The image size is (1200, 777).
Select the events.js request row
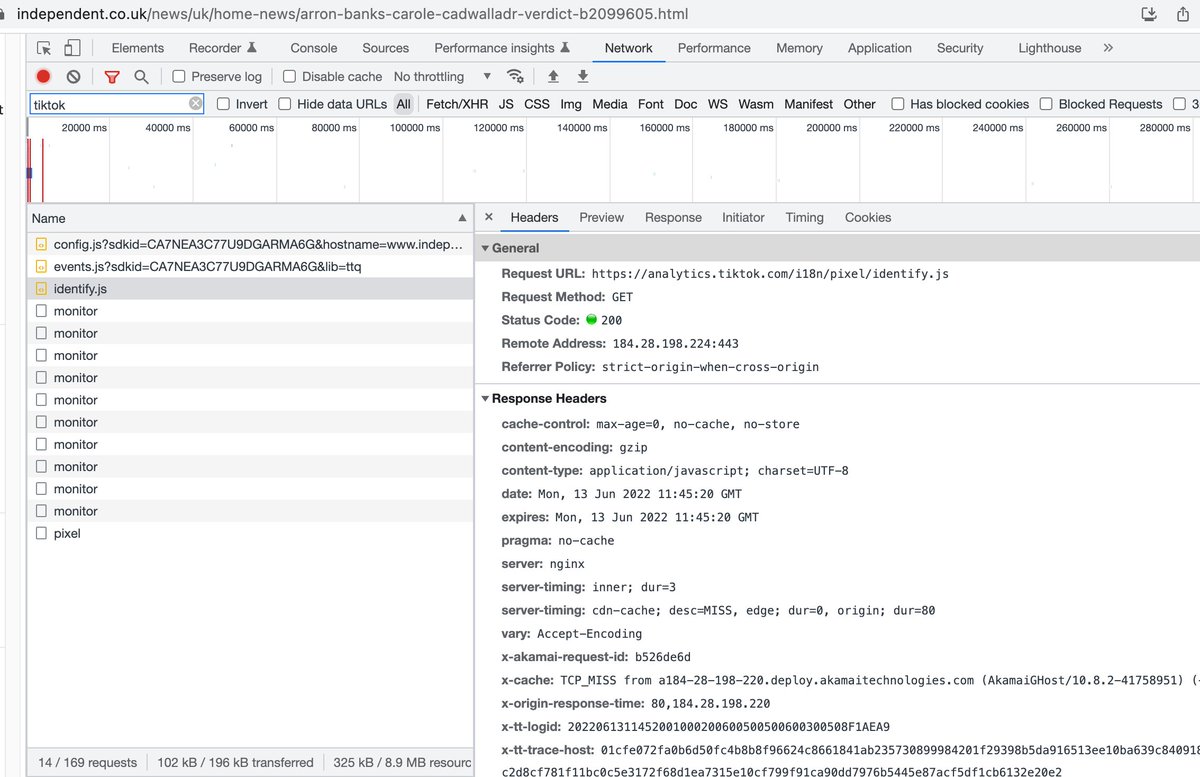(250, 266)
